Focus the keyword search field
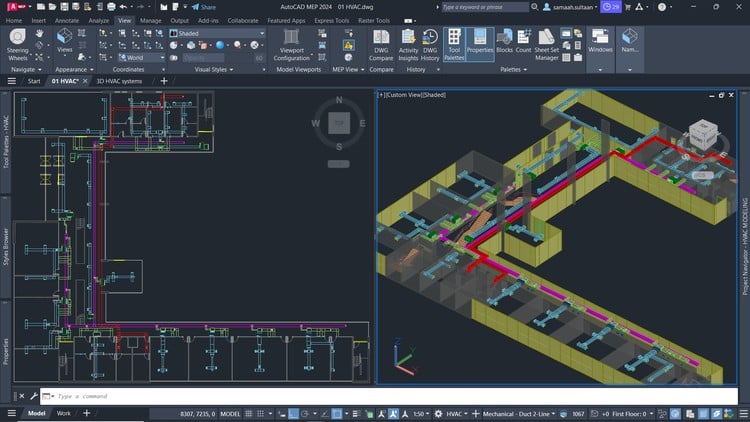Screen dimensions: 750x422 [485, 7]
